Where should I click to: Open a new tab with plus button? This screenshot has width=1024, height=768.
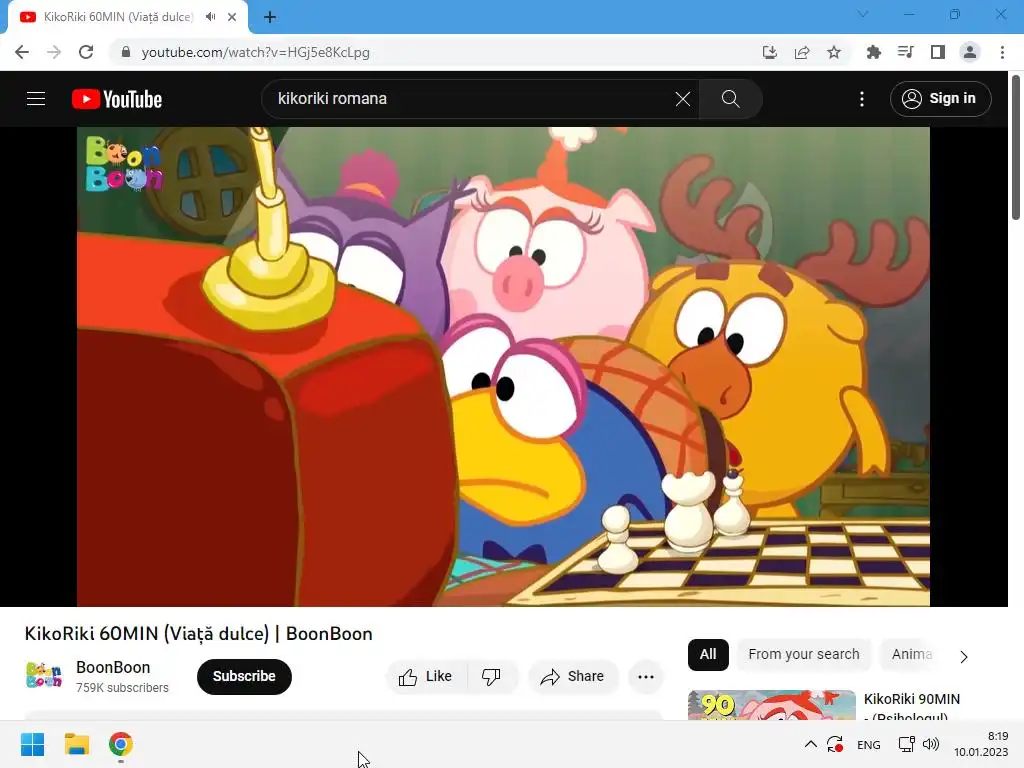point(270,17)
